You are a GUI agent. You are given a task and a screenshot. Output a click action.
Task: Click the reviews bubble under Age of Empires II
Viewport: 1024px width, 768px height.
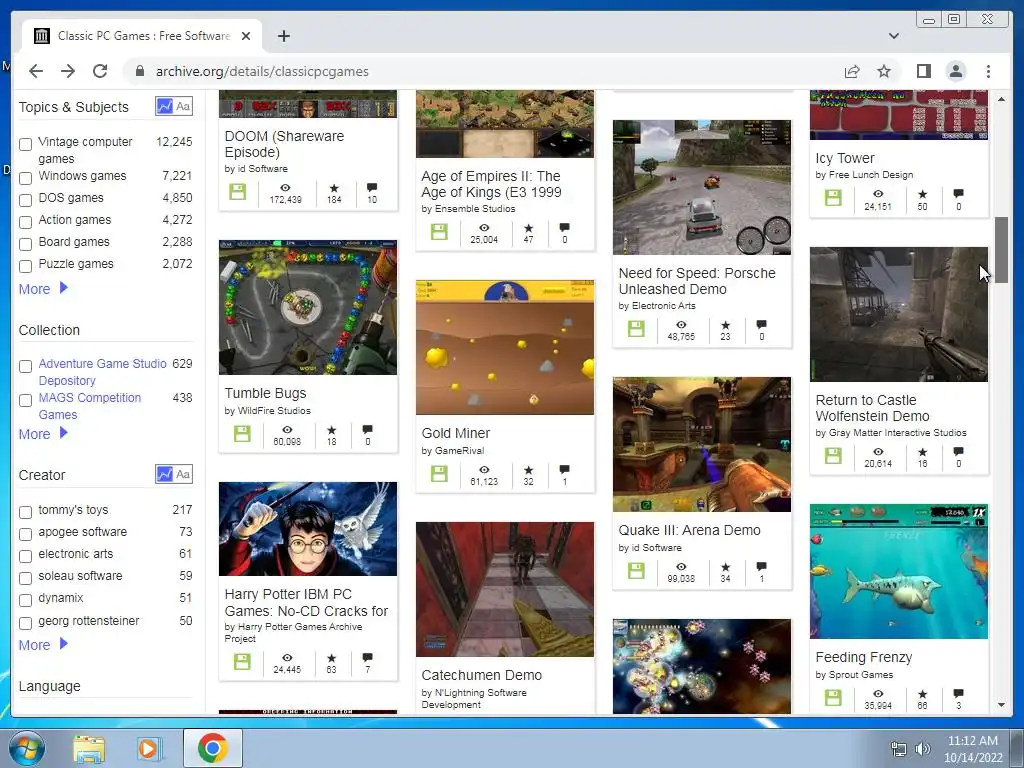click(565, 227)
